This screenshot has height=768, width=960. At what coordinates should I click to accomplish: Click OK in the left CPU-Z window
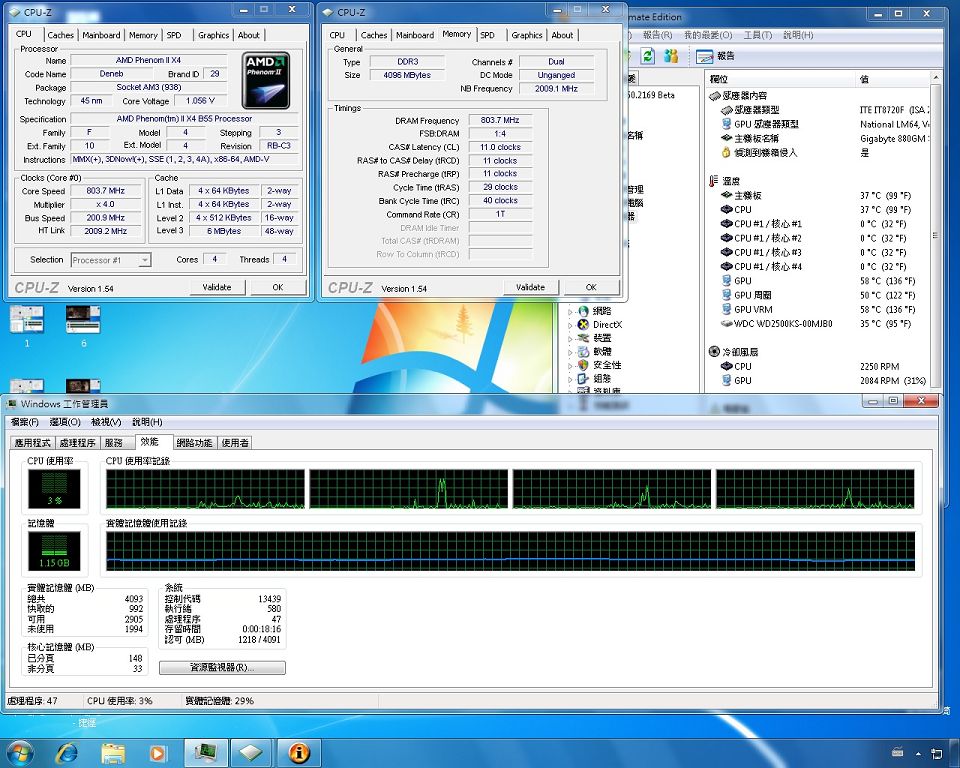coord(277,287)
